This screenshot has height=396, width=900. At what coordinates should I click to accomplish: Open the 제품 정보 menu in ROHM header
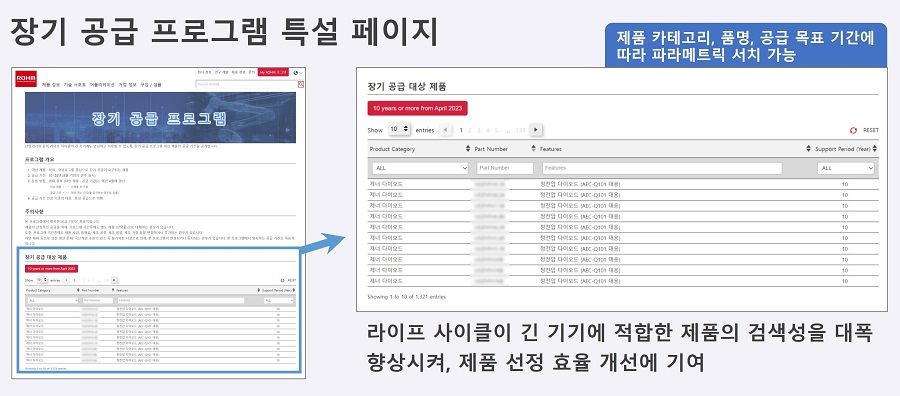pos(51,84)
